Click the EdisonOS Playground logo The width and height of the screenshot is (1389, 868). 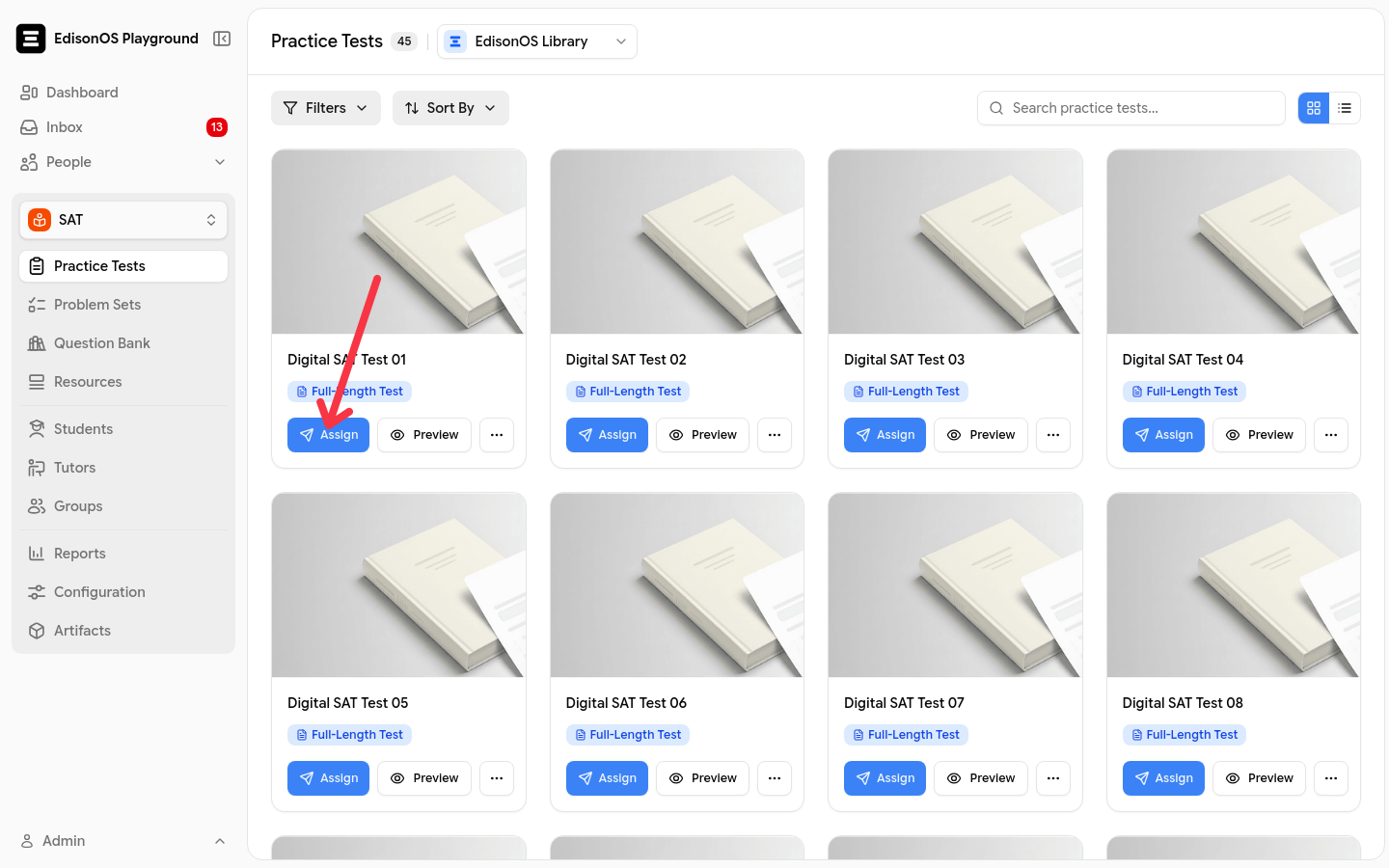tap(31, 39)
